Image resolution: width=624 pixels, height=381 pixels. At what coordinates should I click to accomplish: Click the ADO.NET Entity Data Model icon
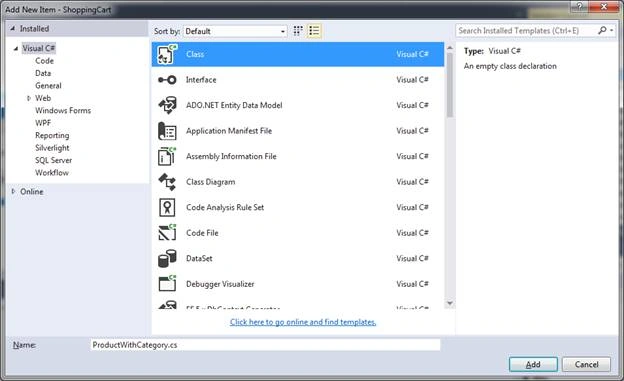coord(167,106)
